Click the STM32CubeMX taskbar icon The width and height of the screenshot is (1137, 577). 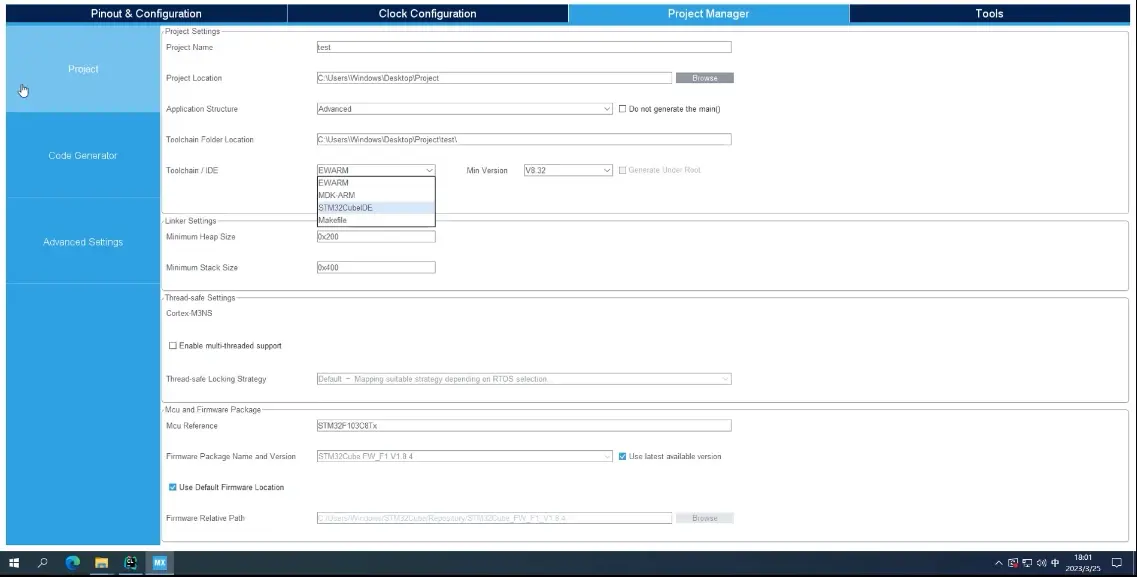(x=160, y=563)
